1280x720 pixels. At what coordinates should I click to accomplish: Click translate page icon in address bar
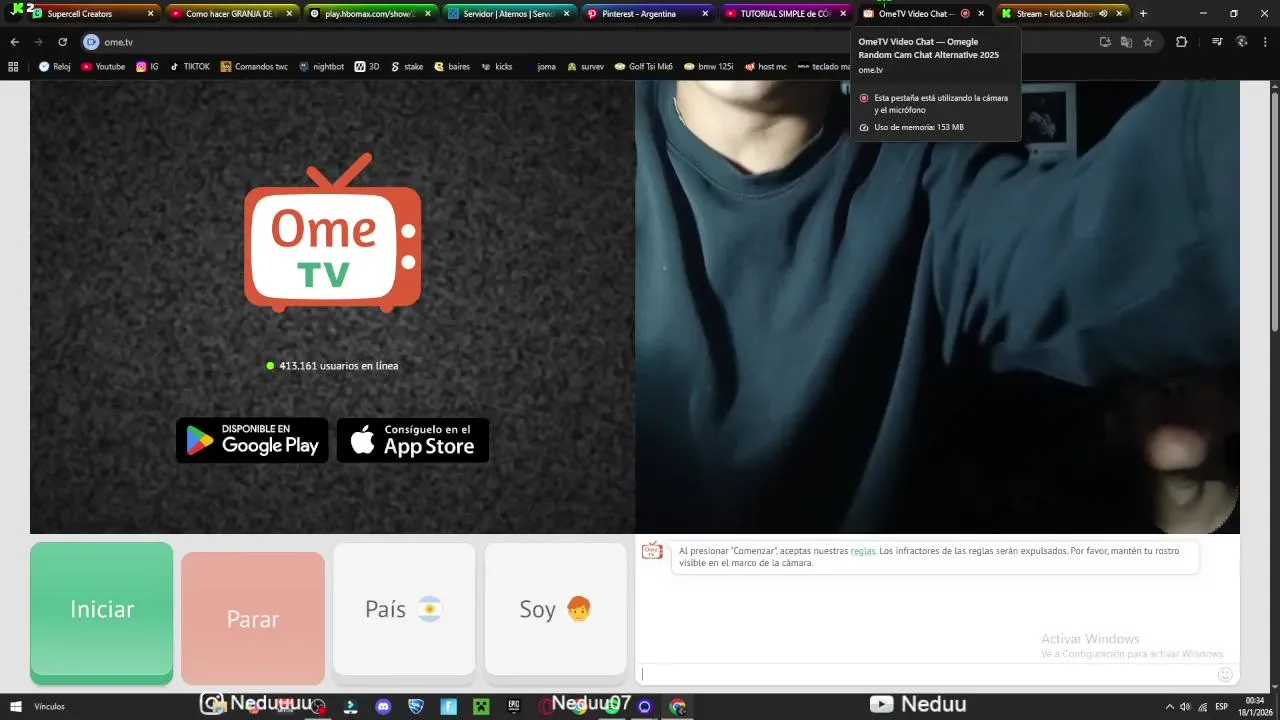(1126, 42)
